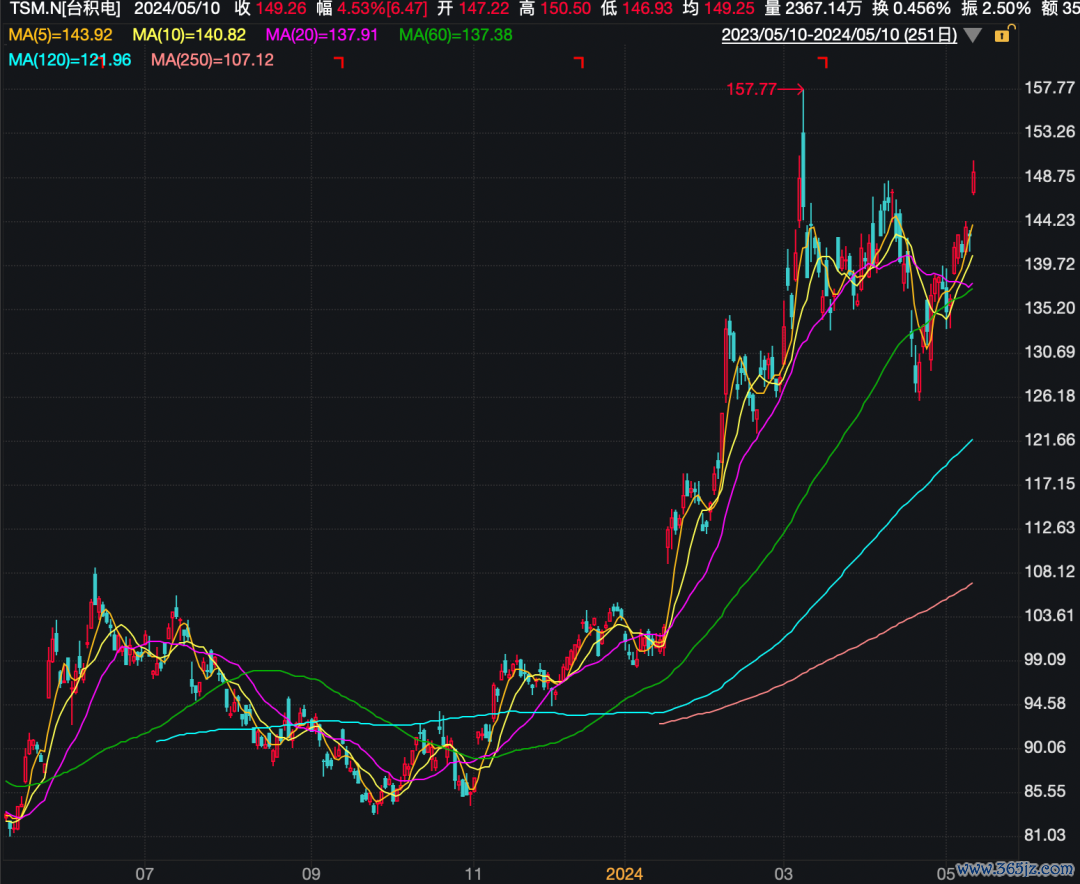Click the middle red corner marker icon

tap(579, 63)
